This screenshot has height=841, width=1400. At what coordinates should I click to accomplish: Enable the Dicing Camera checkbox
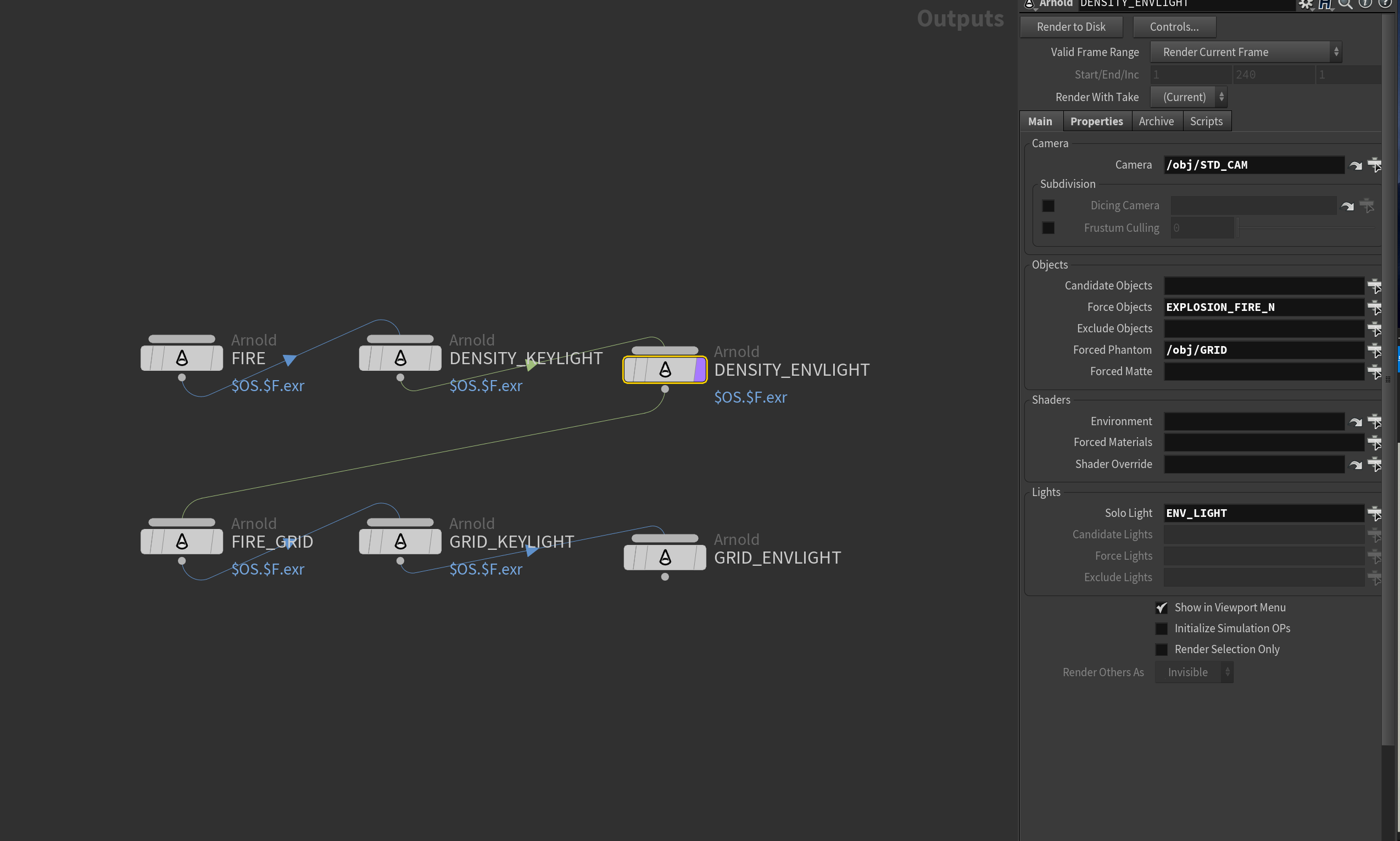pyautogui.click(x=1048, y=205)
